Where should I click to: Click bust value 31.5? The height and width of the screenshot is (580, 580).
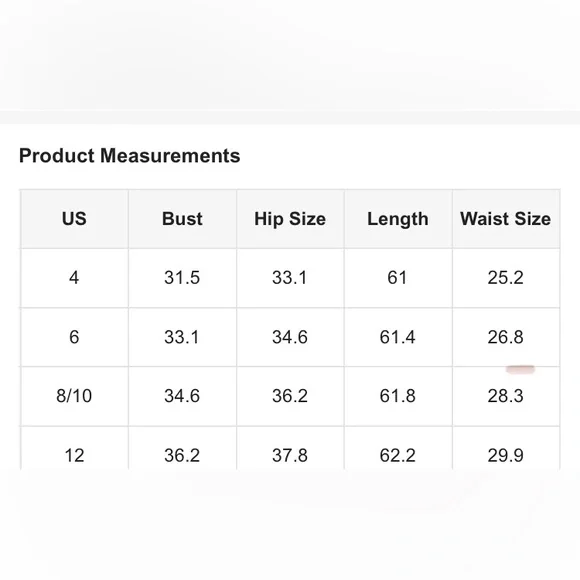(182, 278)
